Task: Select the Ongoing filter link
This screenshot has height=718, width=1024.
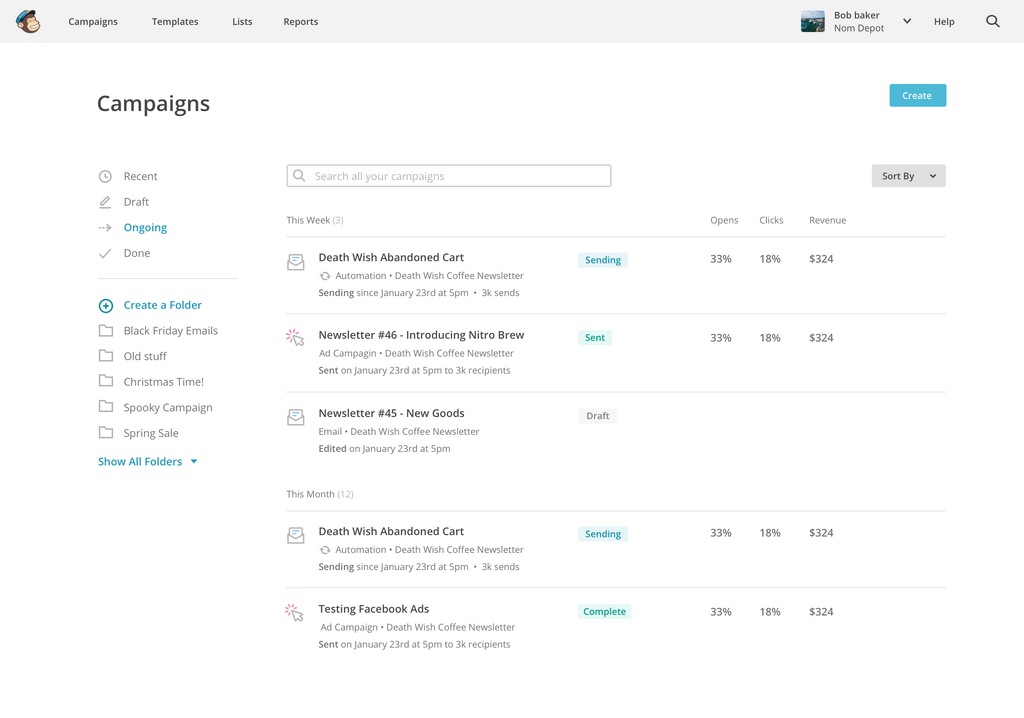Action: [145, 228]
